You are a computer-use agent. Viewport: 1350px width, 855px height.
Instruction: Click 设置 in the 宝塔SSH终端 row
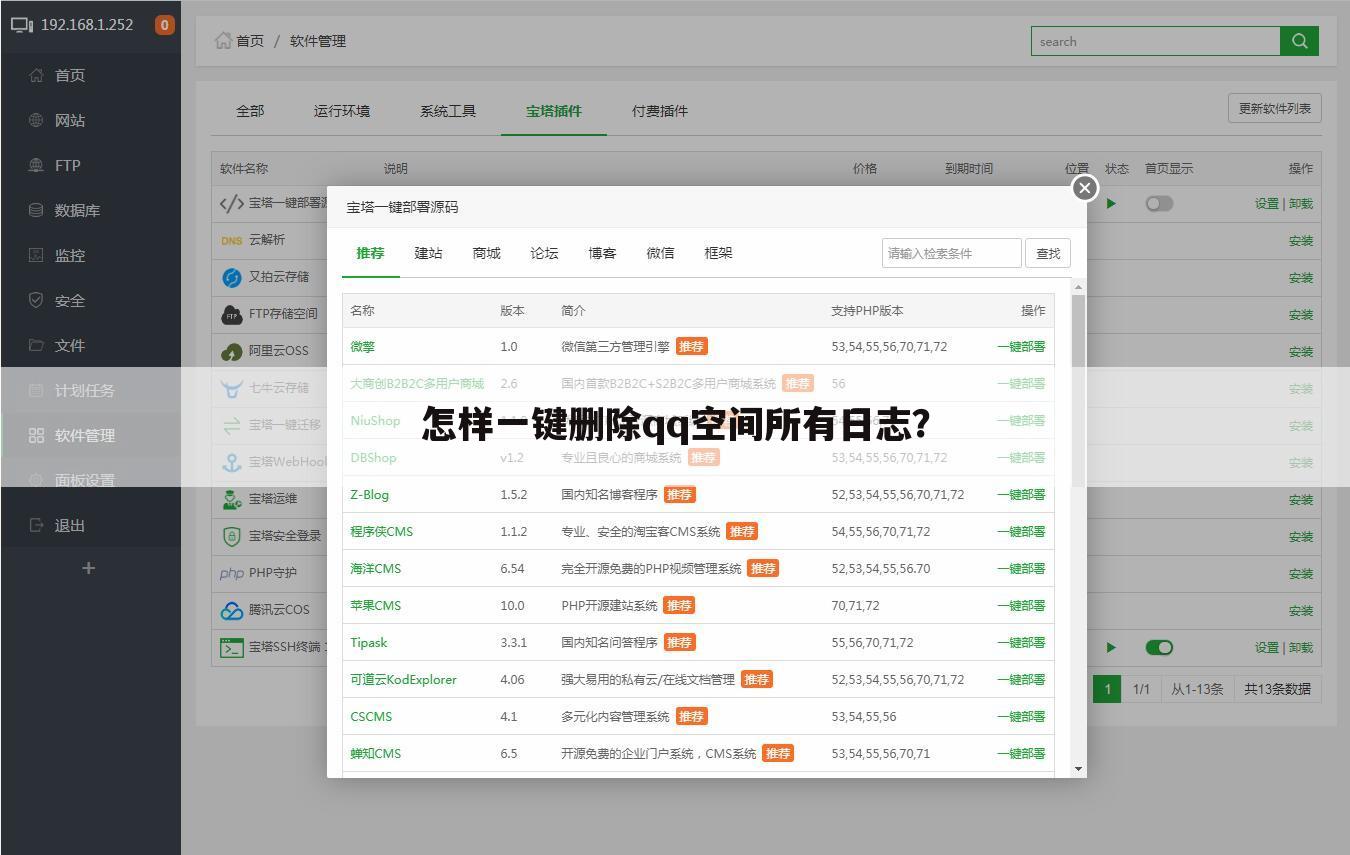[x=1267, y=648]
